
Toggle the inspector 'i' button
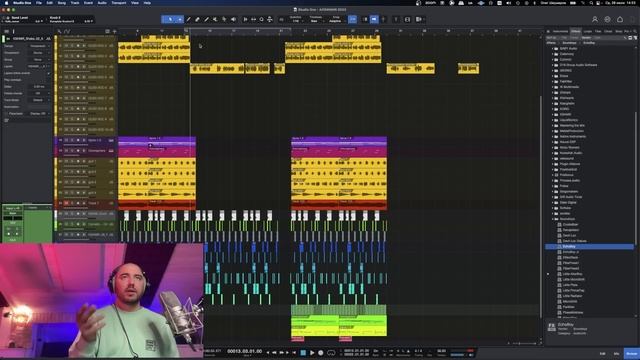(13, 31)
